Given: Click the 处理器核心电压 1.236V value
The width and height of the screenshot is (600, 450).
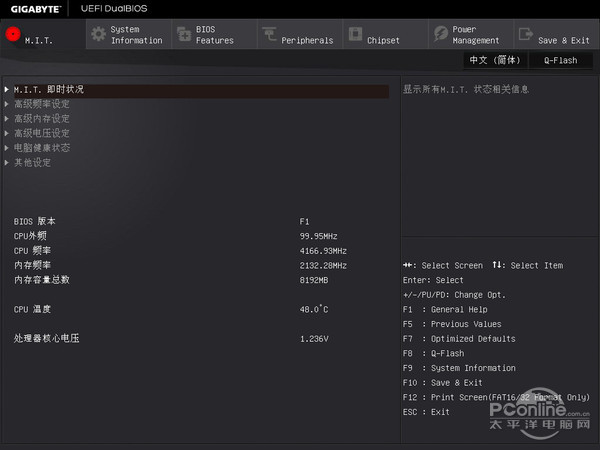Looking at the screenshot, I should [313, 338].
